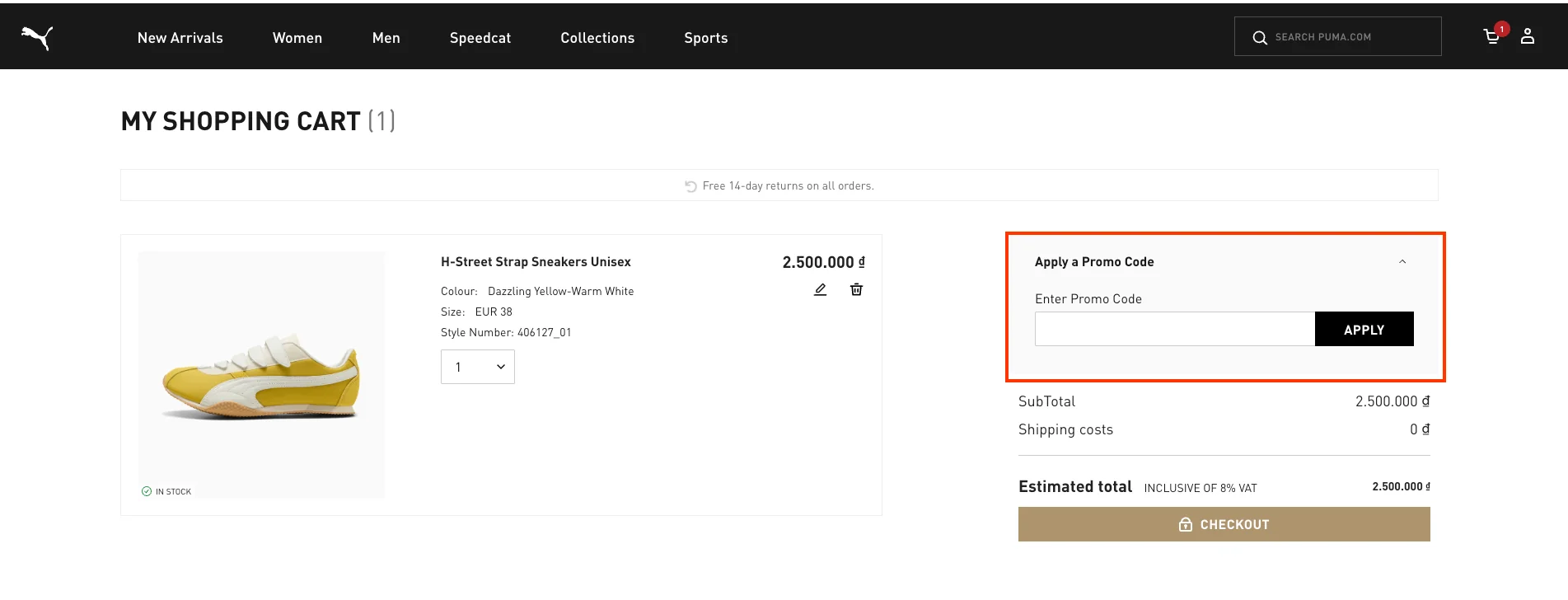Click the item price 2.500.000 ₫

824,262
